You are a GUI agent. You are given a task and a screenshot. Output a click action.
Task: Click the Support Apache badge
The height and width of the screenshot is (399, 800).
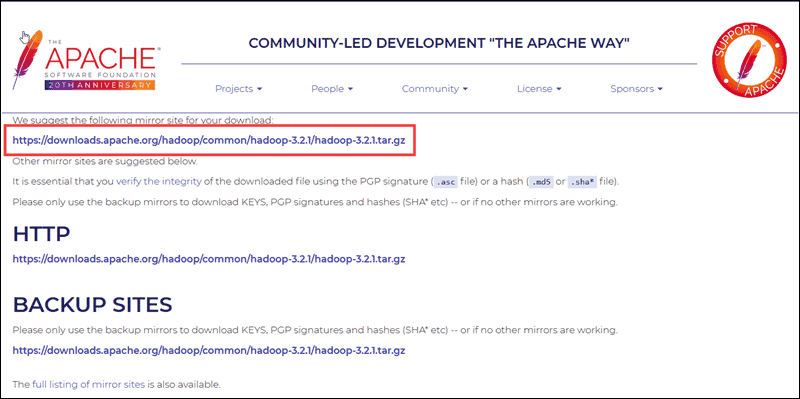click(749, 61)
